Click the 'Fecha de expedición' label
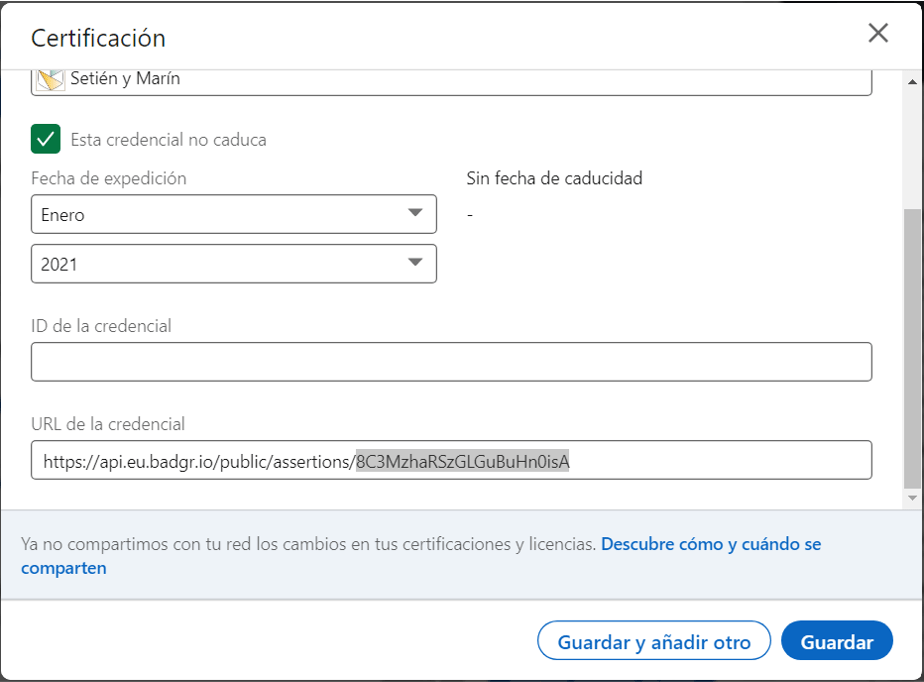The height and width of the screenshot is (682, 924). tap(109, 178)
